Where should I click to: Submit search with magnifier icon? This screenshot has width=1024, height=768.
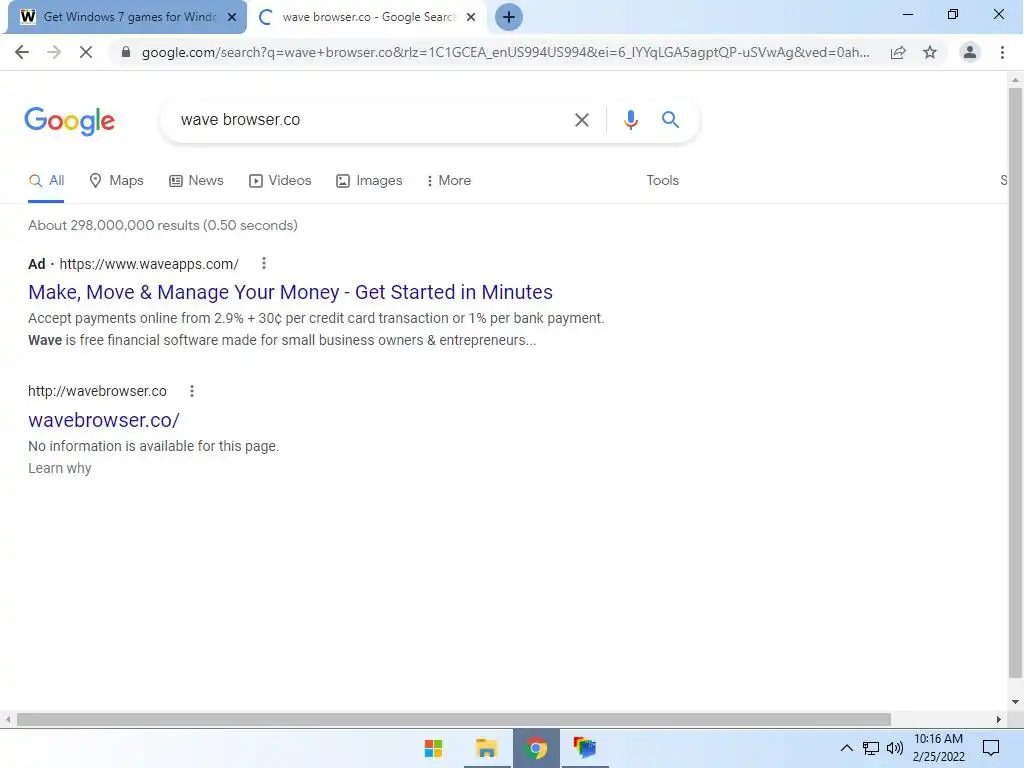(x=670, y=120)
